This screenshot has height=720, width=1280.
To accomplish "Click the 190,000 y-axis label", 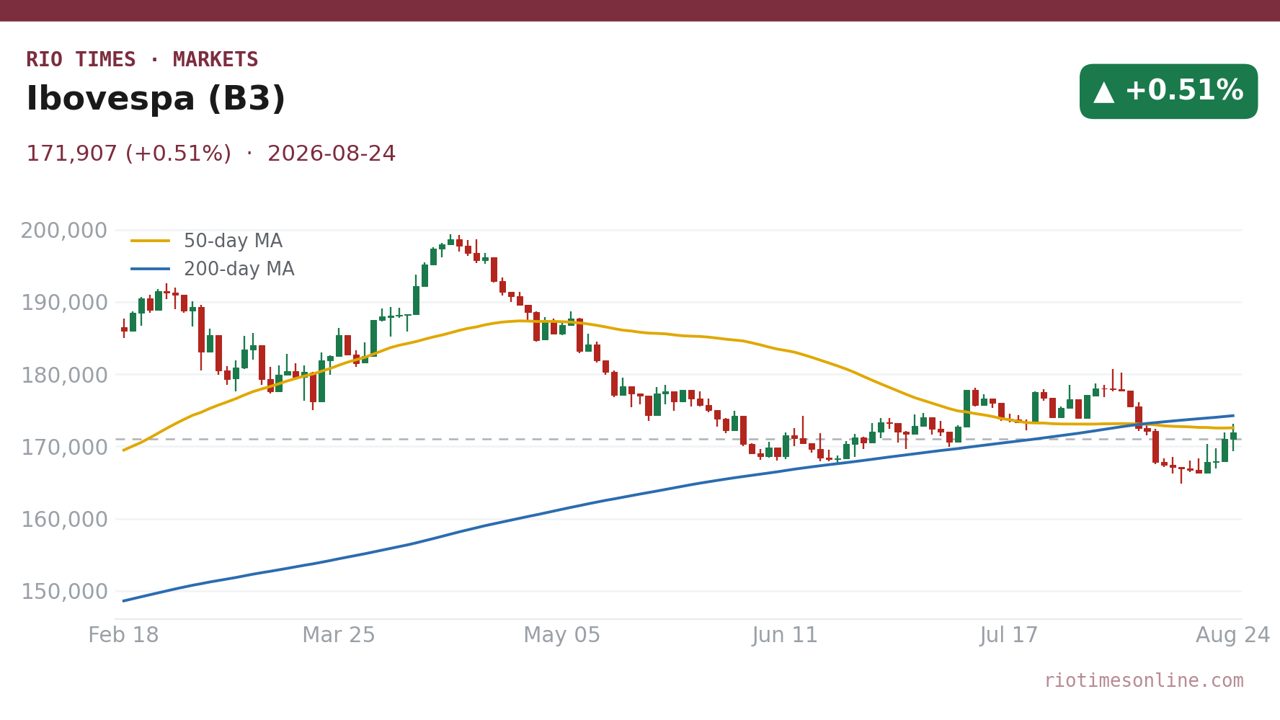I will point(64,303).
